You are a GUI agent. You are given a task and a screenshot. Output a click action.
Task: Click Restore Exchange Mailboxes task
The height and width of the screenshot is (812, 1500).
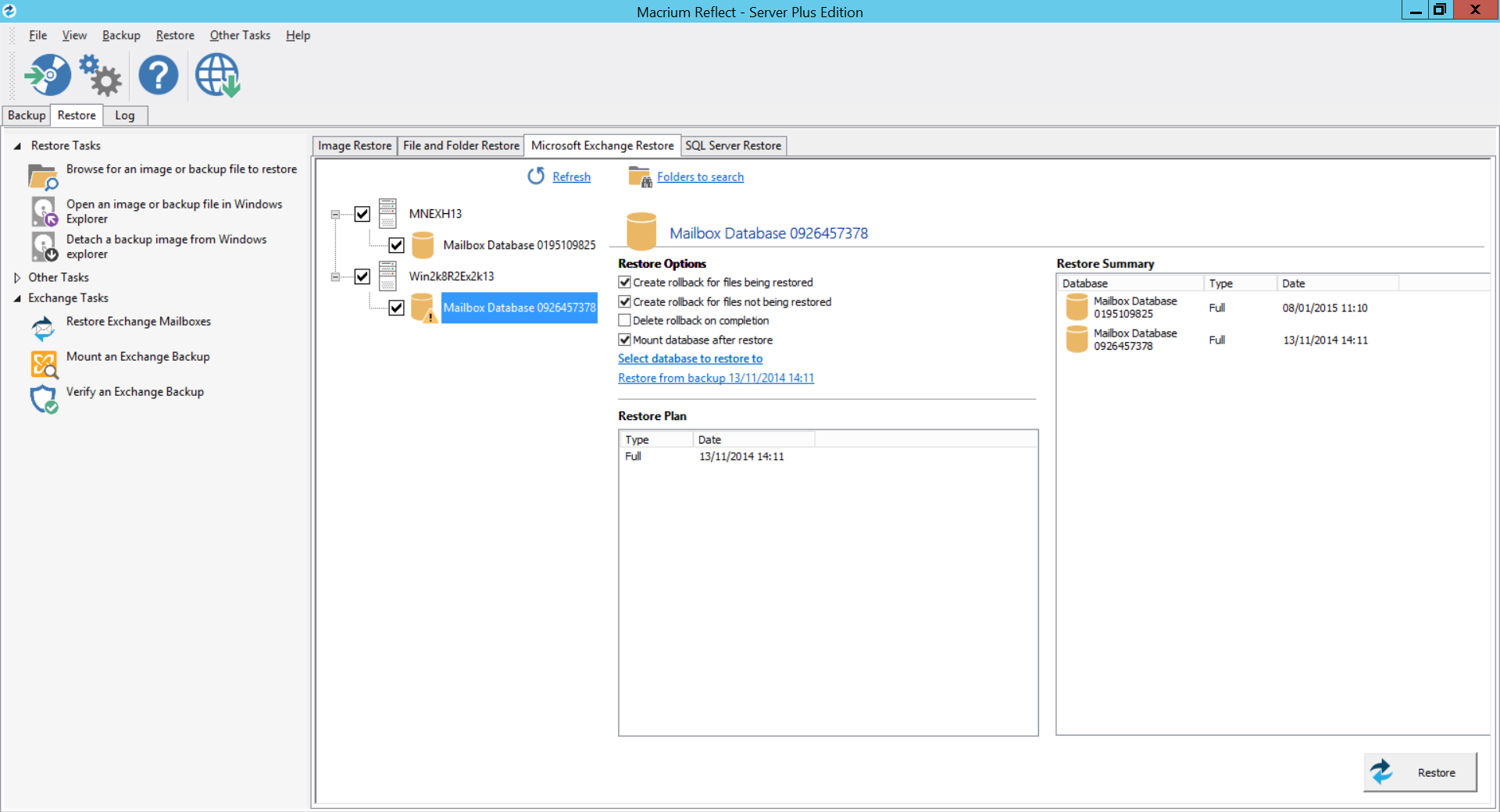(138, 322)
